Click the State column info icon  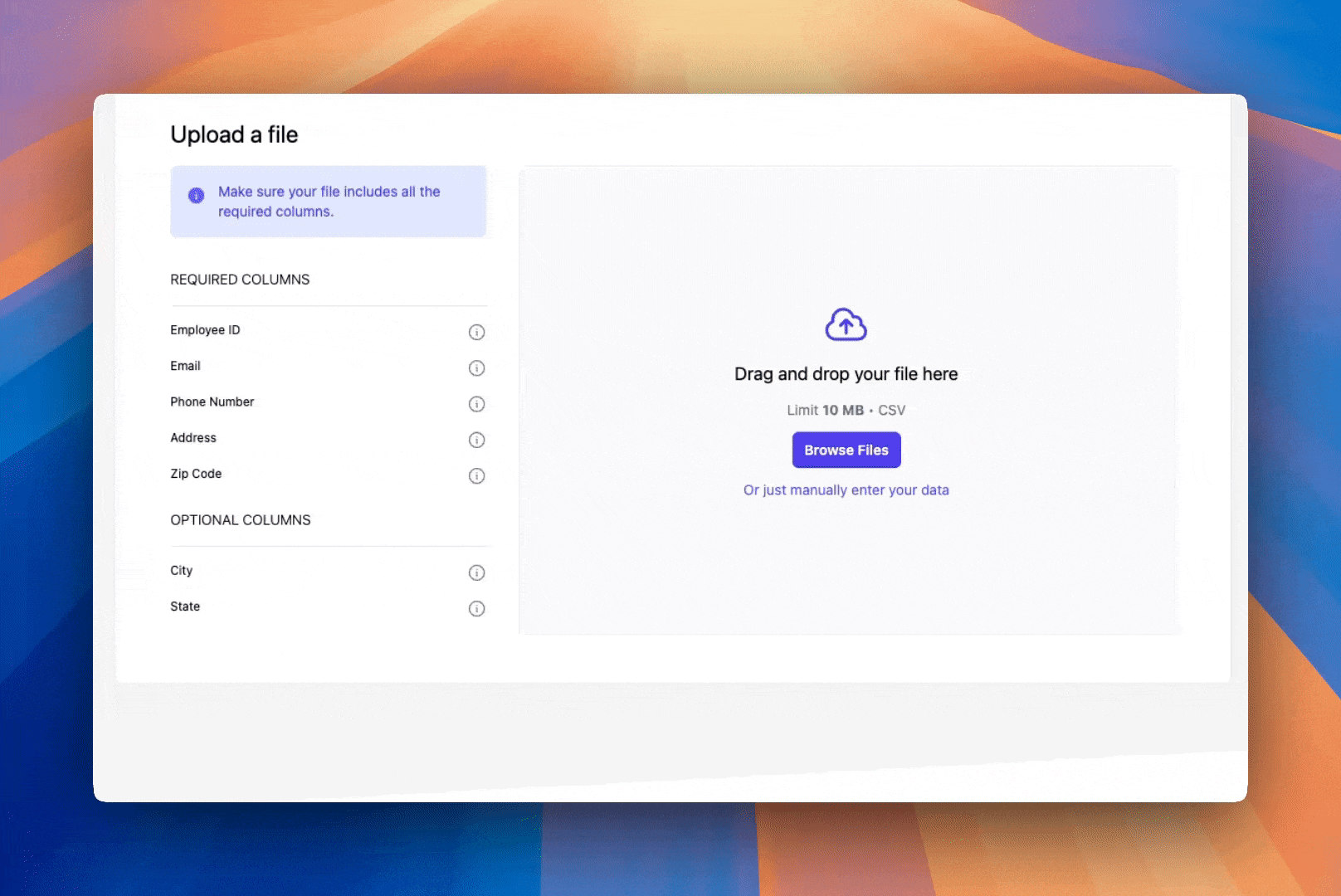click(x=476, y=609)
